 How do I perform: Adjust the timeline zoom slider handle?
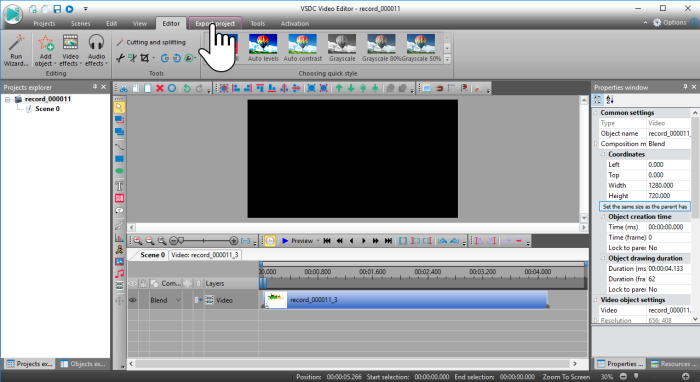point(181,241)
